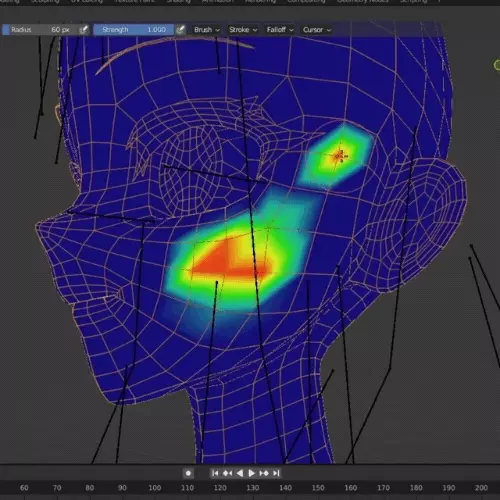Expand the Stroke options dropdown
500x500 pixels.
coord(243,30)
